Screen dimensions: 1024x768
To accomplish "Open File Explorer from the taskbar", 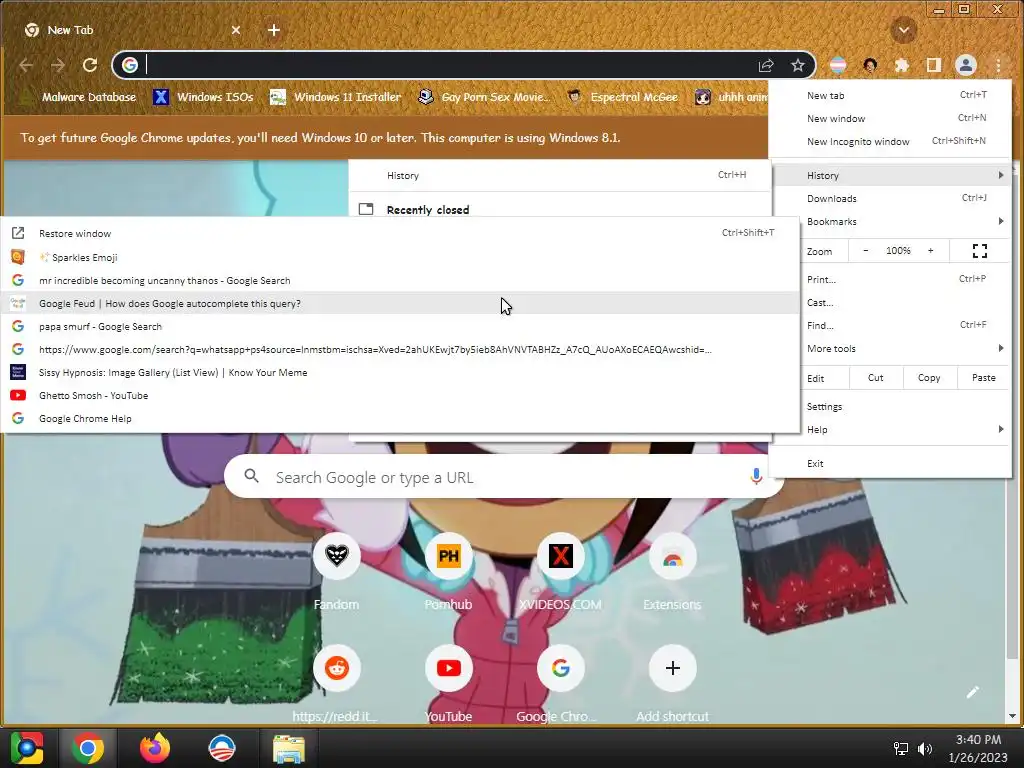I will (x=289, y=748).
